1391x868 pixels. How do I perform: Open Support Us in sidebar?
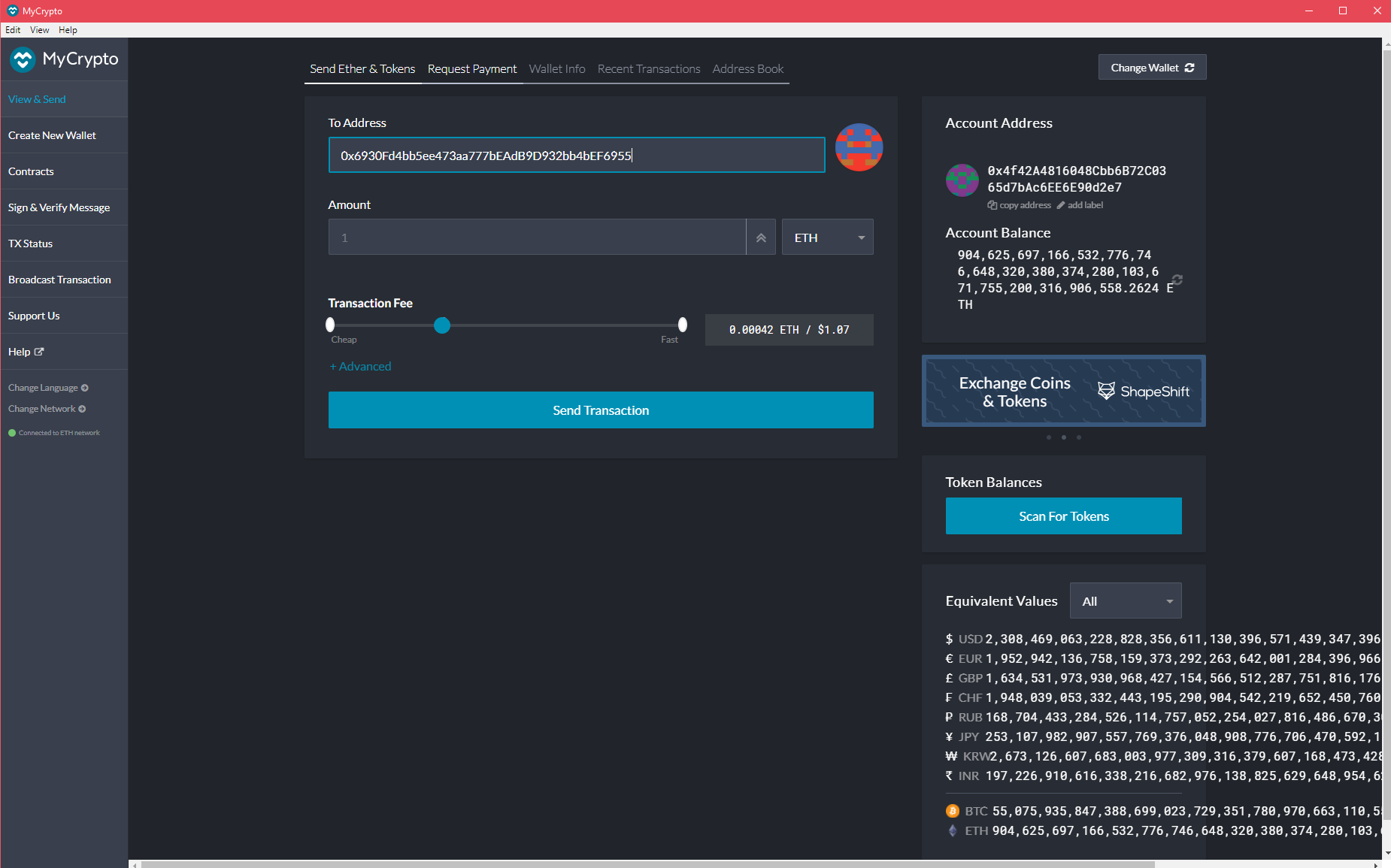pyautogui.click(x=64, y=316)
